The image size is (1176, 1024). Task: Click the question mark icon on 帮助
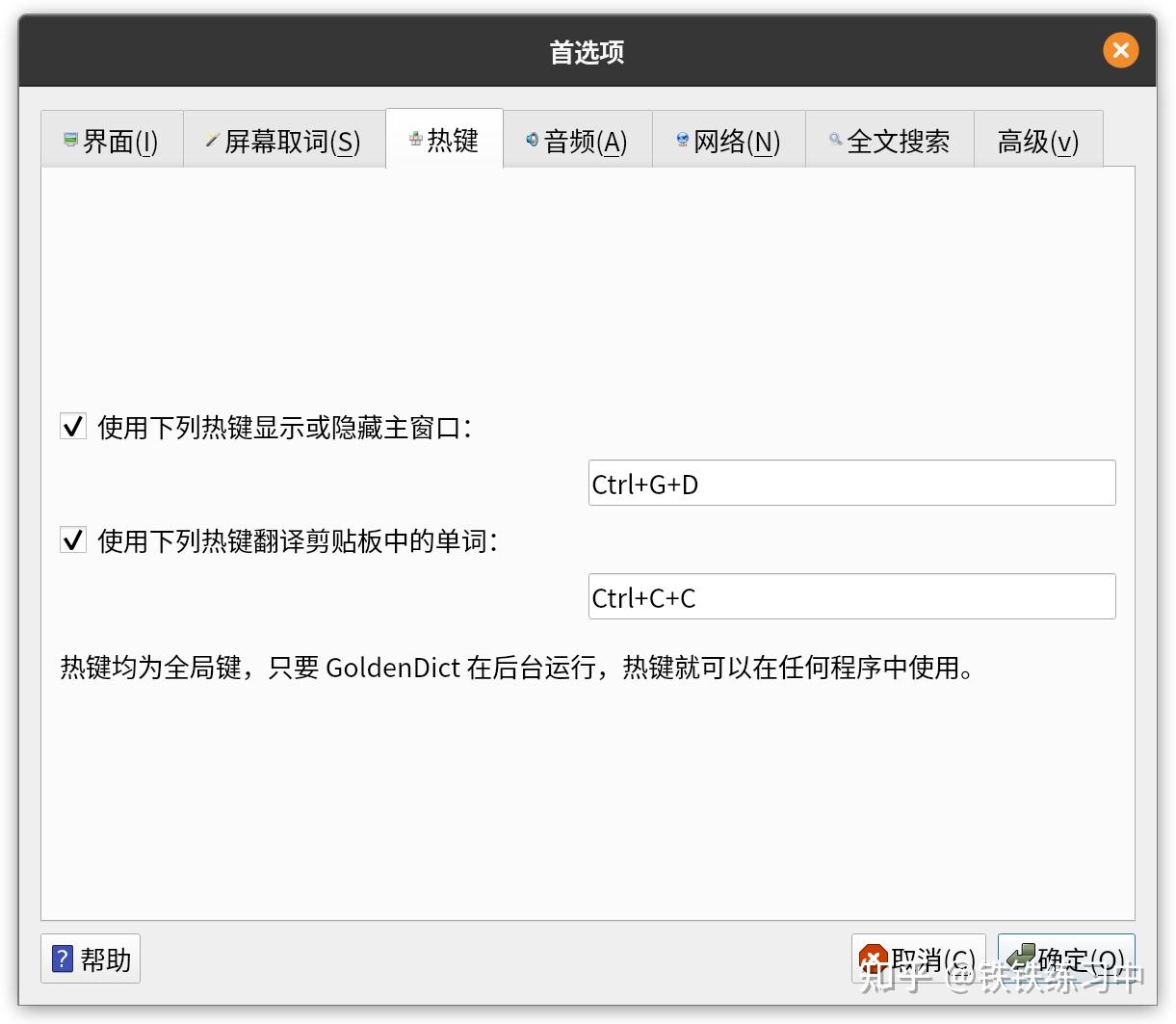pyautogui.click(x=62, y=958)
